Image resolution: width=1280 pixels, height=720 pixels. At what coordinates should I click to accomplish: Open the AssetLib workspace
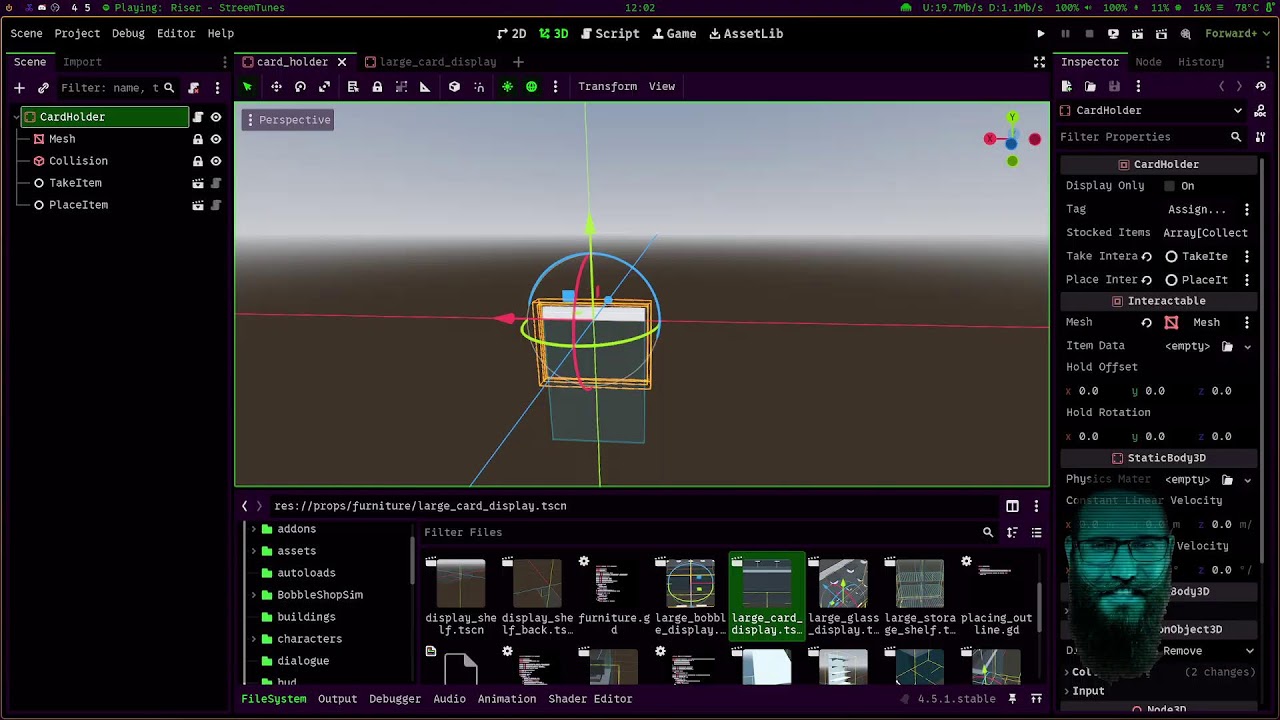[746, 34]
